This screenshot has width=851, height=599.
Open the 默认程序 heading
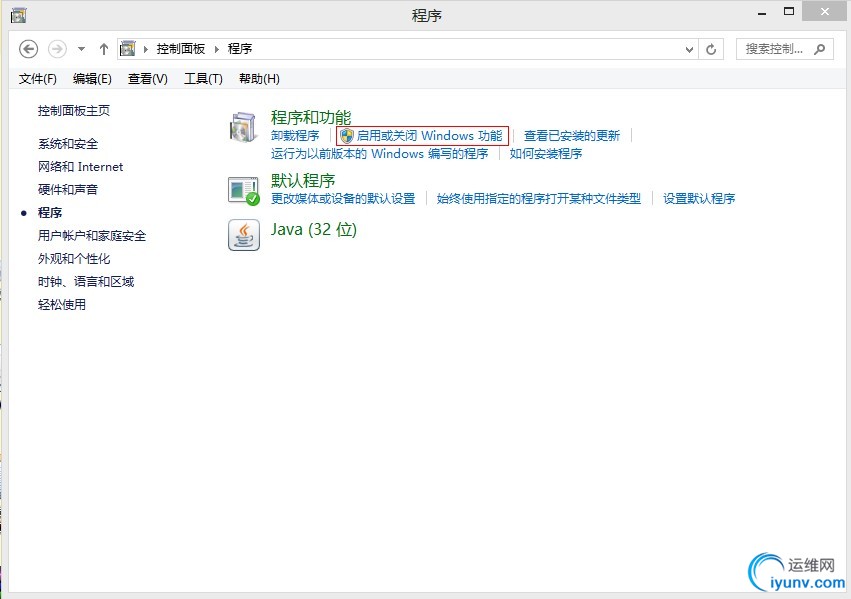[x=303, y=180]
